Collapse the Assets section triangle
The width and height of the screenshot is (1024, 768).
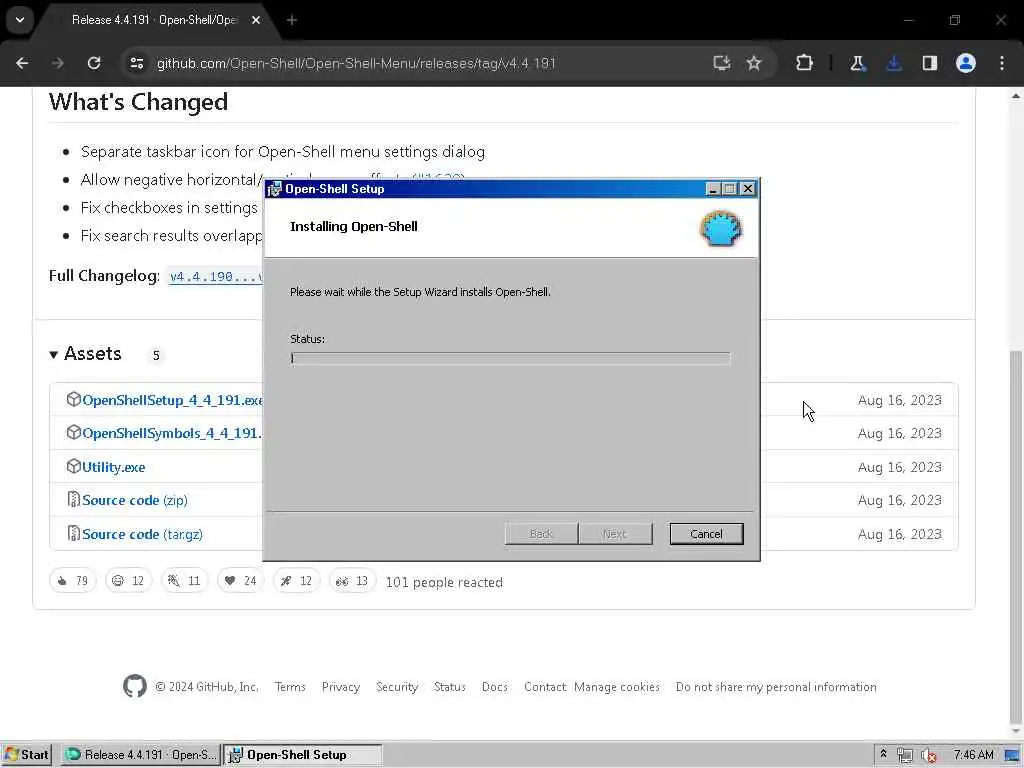[x=54, y=355]
